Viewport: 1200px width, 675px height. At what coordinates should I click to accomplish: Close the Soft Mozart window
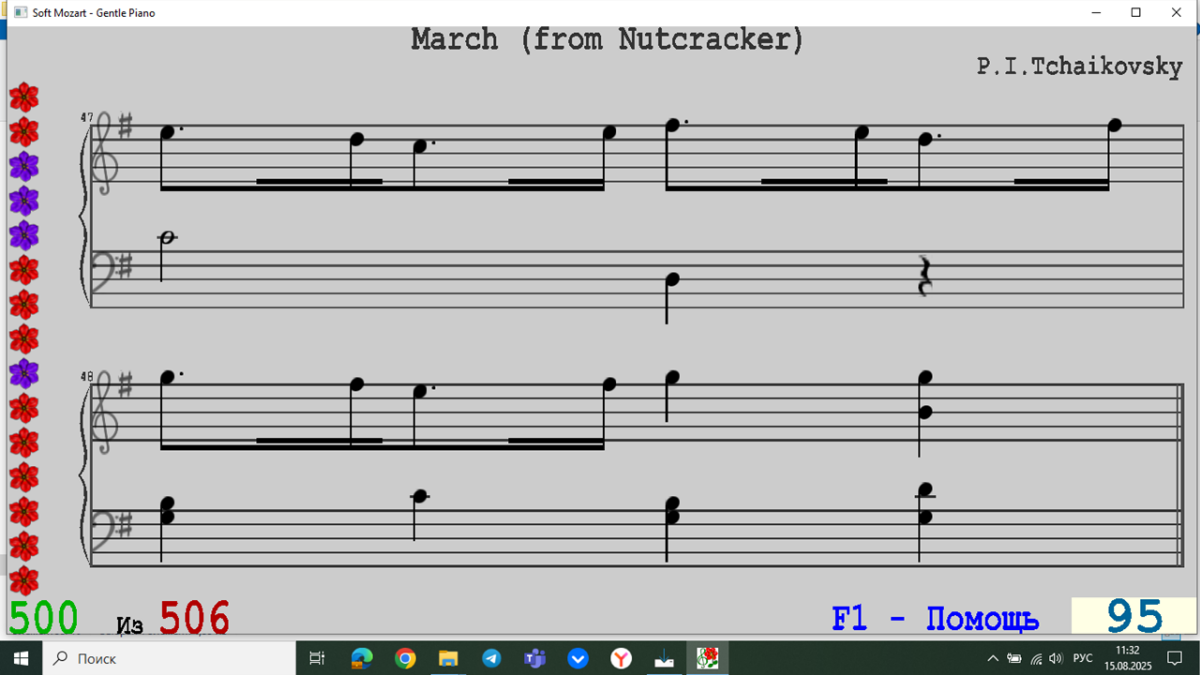[x=1177, y=13]
